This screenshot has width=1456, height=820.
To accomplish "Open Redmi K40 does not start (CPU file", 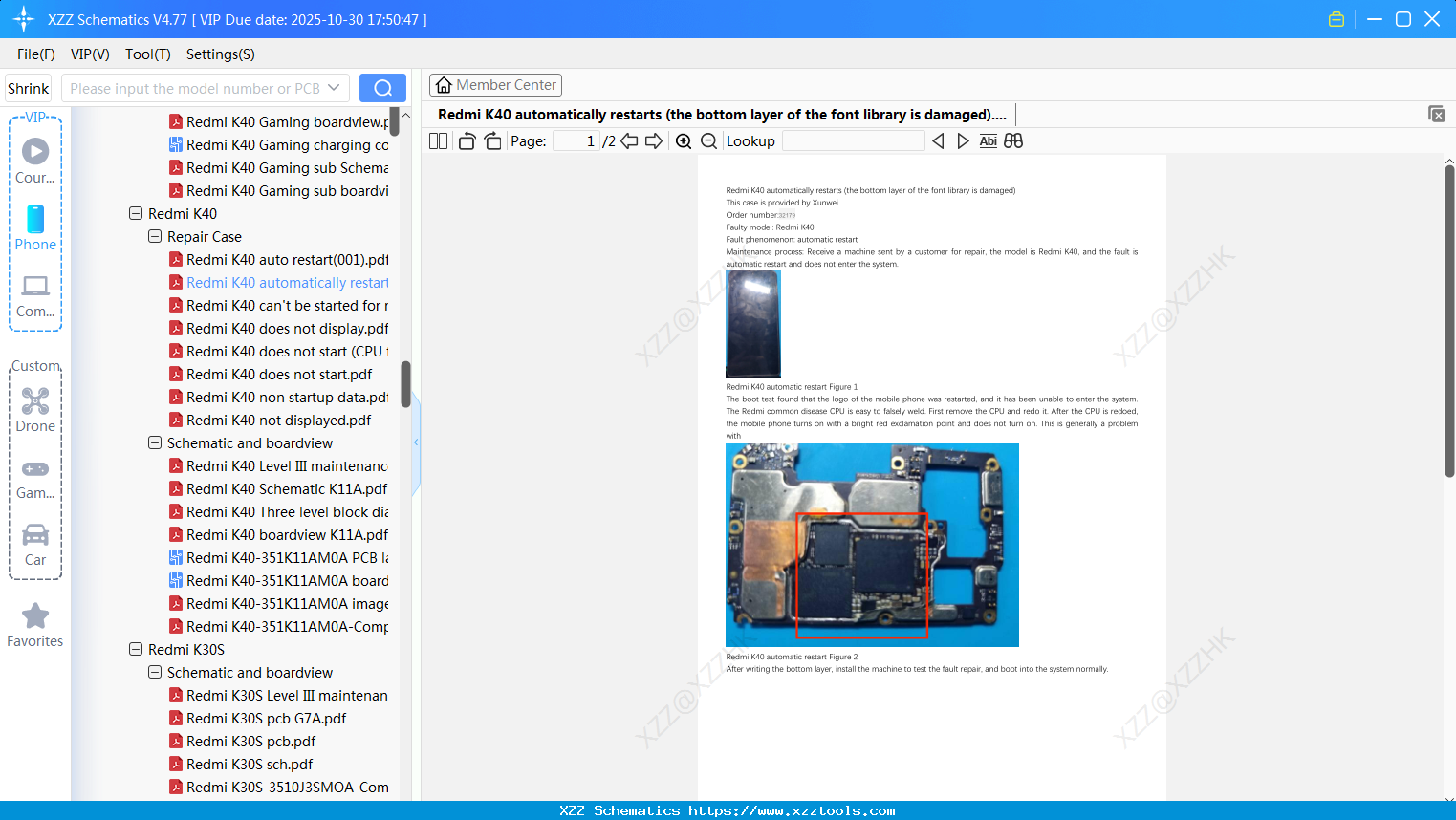I will coord(279,351).
